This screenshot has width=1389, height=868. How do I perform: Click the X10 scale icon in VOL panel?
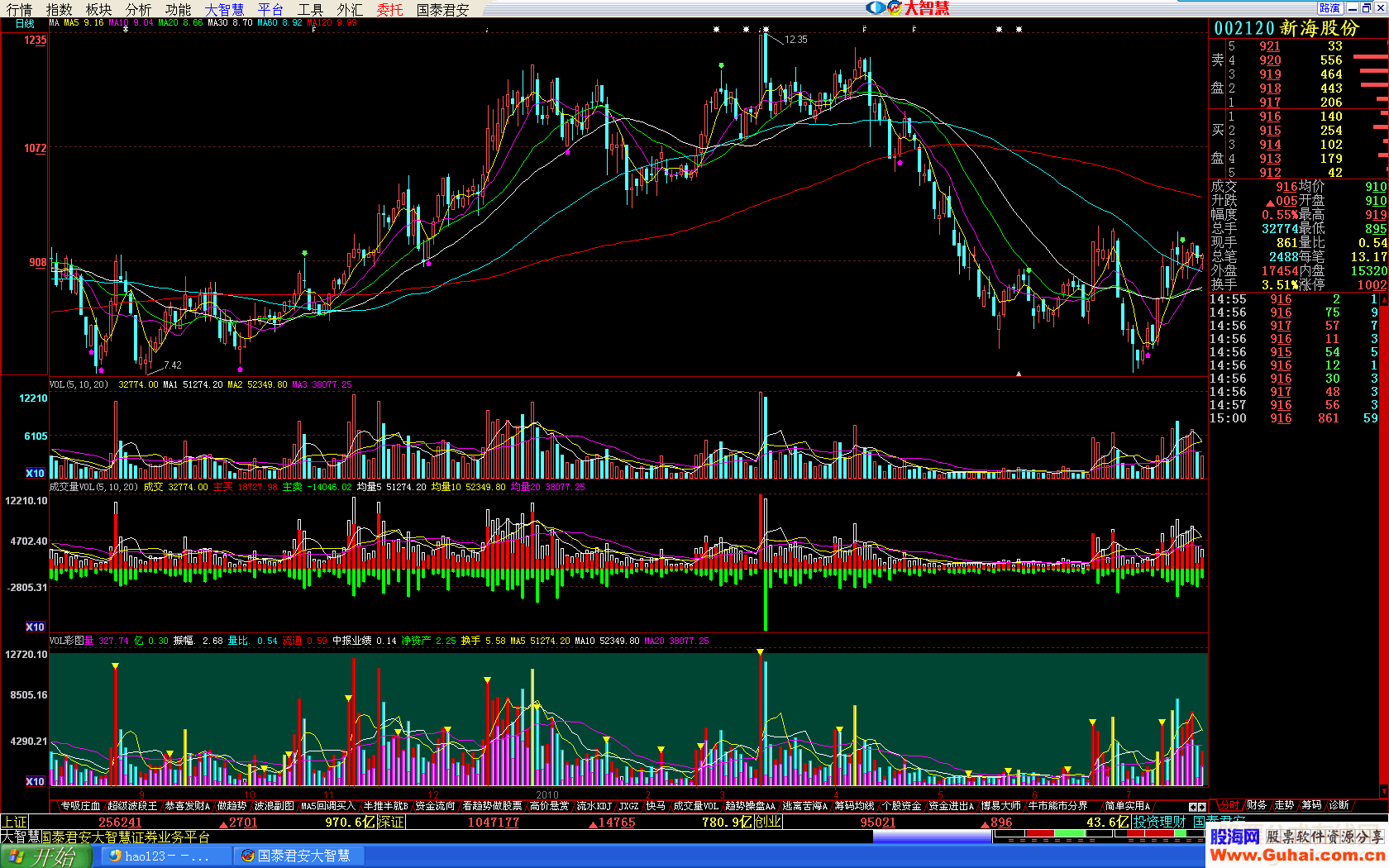point(35,474)
